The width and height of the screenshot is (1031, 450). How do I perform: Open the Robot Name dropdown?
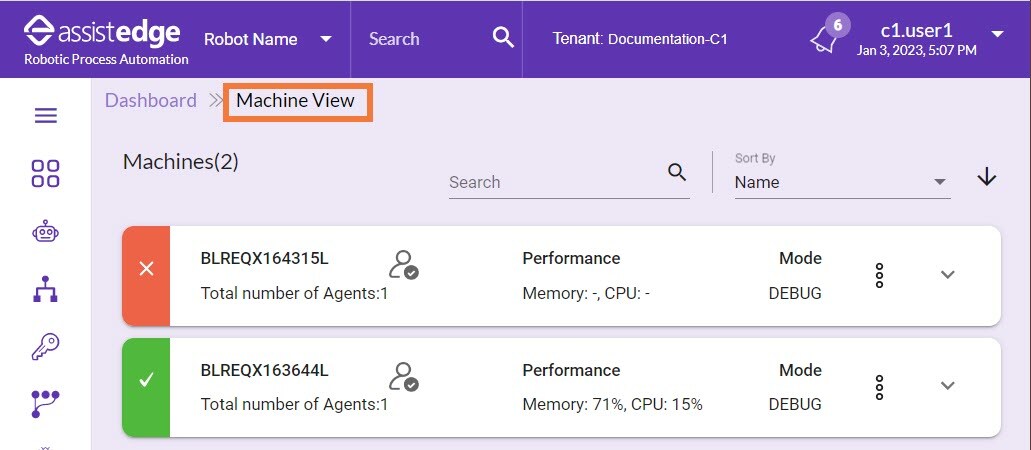coord(268,39)
